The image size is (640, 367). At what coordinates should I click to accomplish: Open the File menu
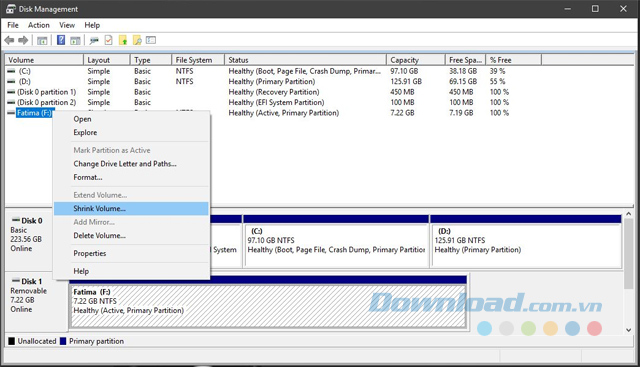pos(13,25)
